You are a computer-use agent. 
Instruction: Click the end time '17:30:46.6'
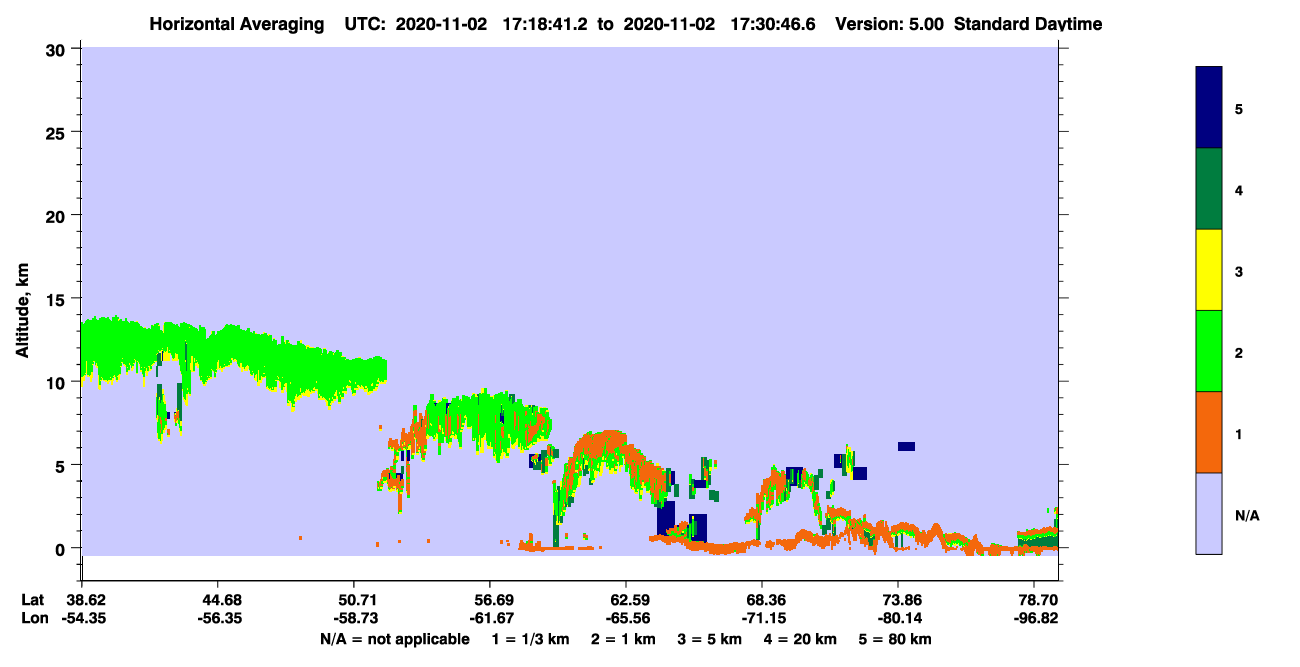pyautogui.click(x=773, y=24)
